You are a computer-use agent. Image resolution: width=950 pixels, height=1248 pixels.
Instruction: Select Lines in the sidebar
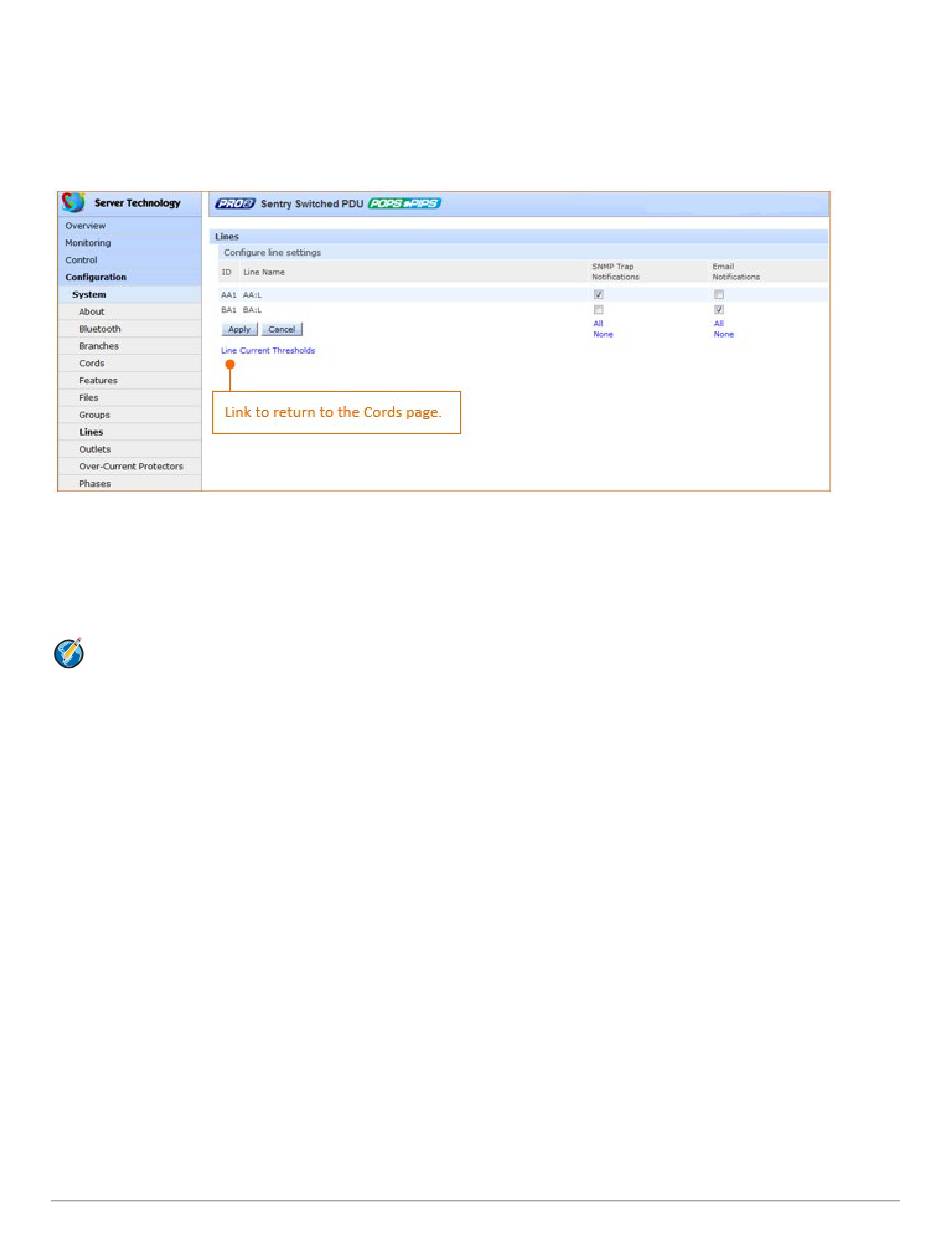[x=91, y=433]
